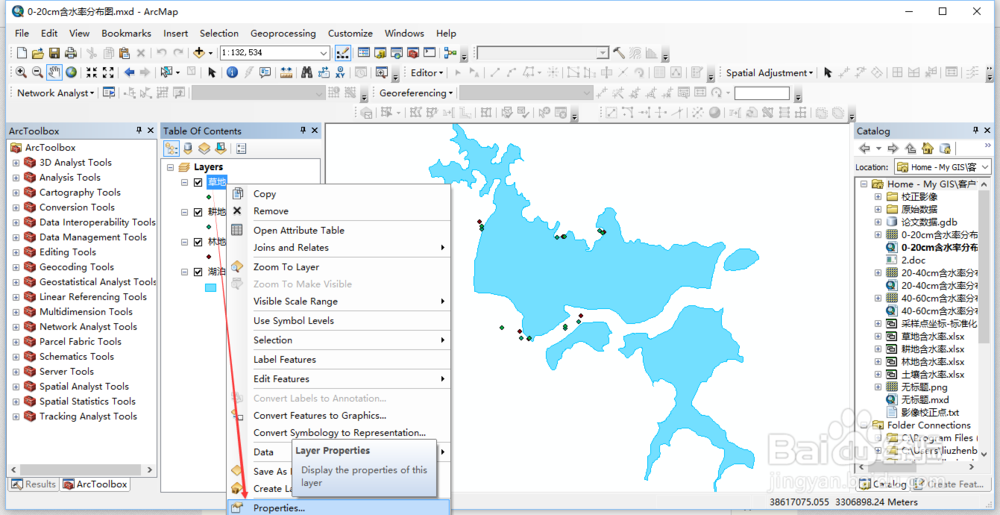The width and height of the screenshot is (1000, 515).
Task: Click the Fixed Zoom Out icon
Action: pyautogui.click(x=108, y=73)
